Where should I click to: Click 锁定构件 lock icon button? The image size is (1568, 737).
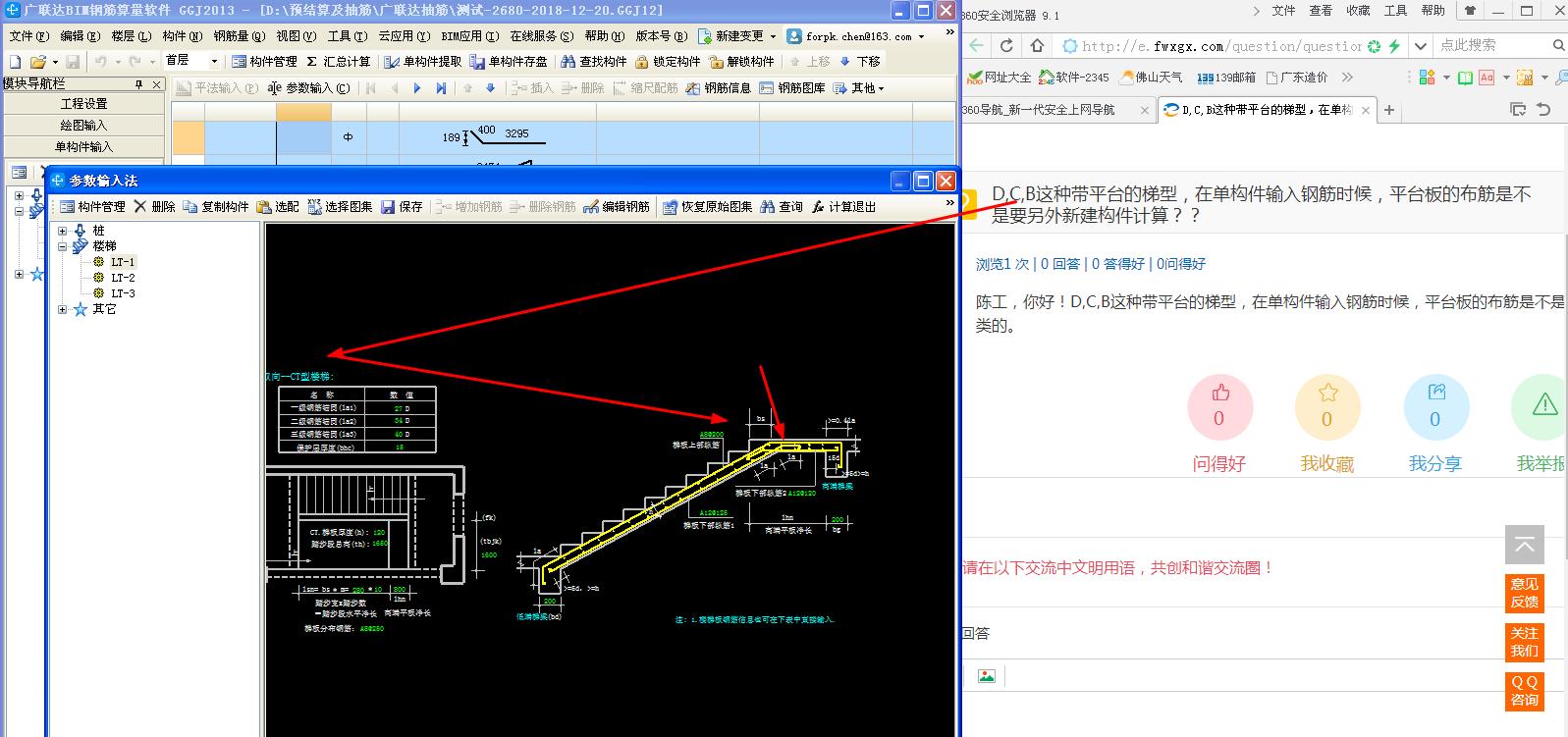tap(668, 61)
